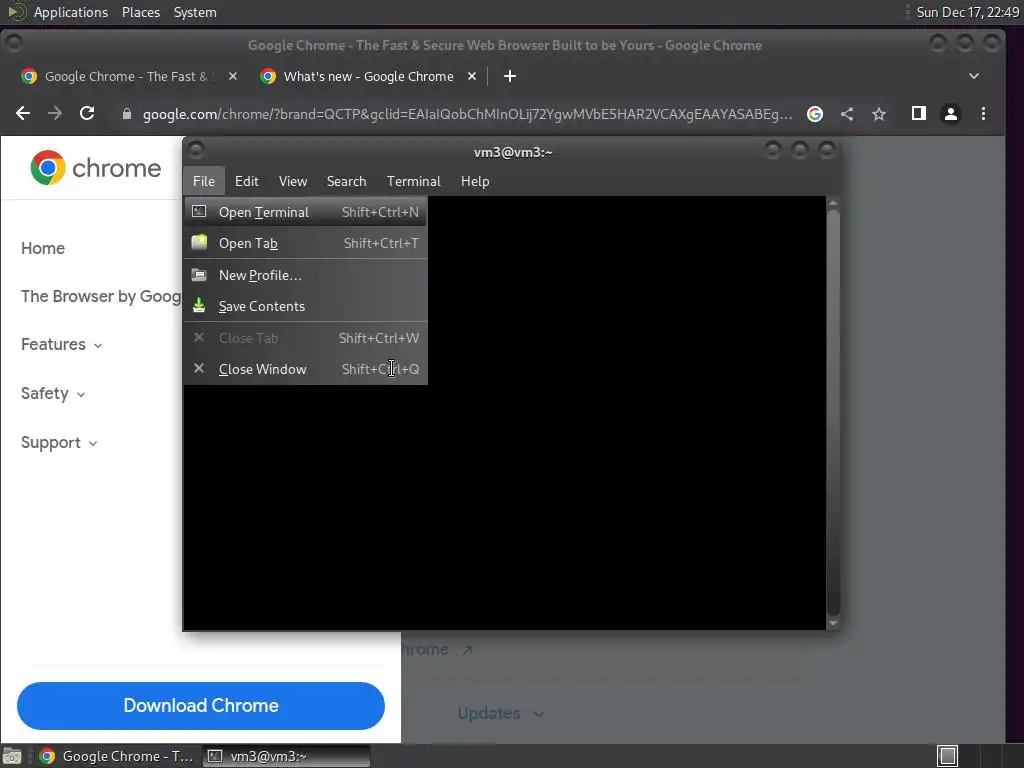Viewport: 1024px width, 768px height.
Task: Switch to 'What's new - Google Chrome' tab
Action: (x=368, y=76)
